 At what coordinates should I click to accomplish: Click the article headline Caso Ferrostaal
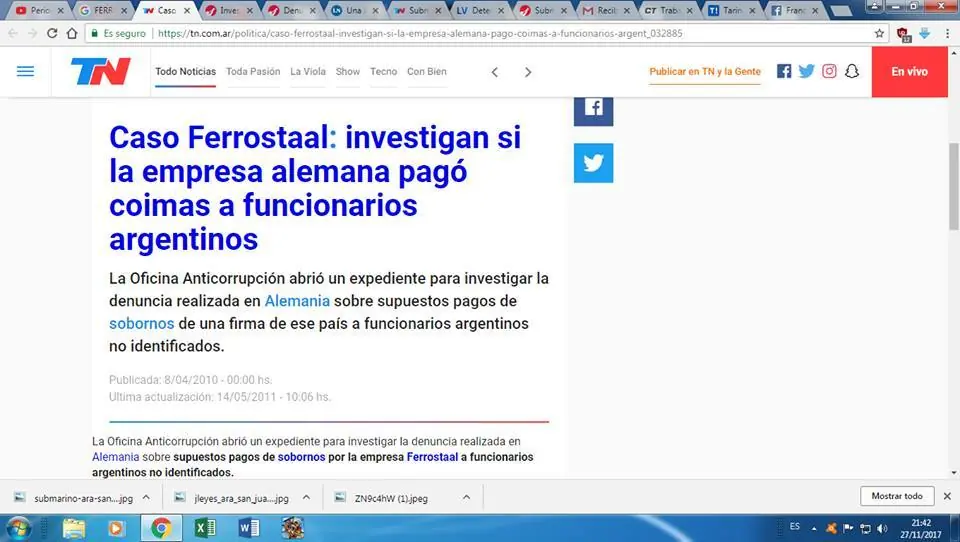coord(315,188)
